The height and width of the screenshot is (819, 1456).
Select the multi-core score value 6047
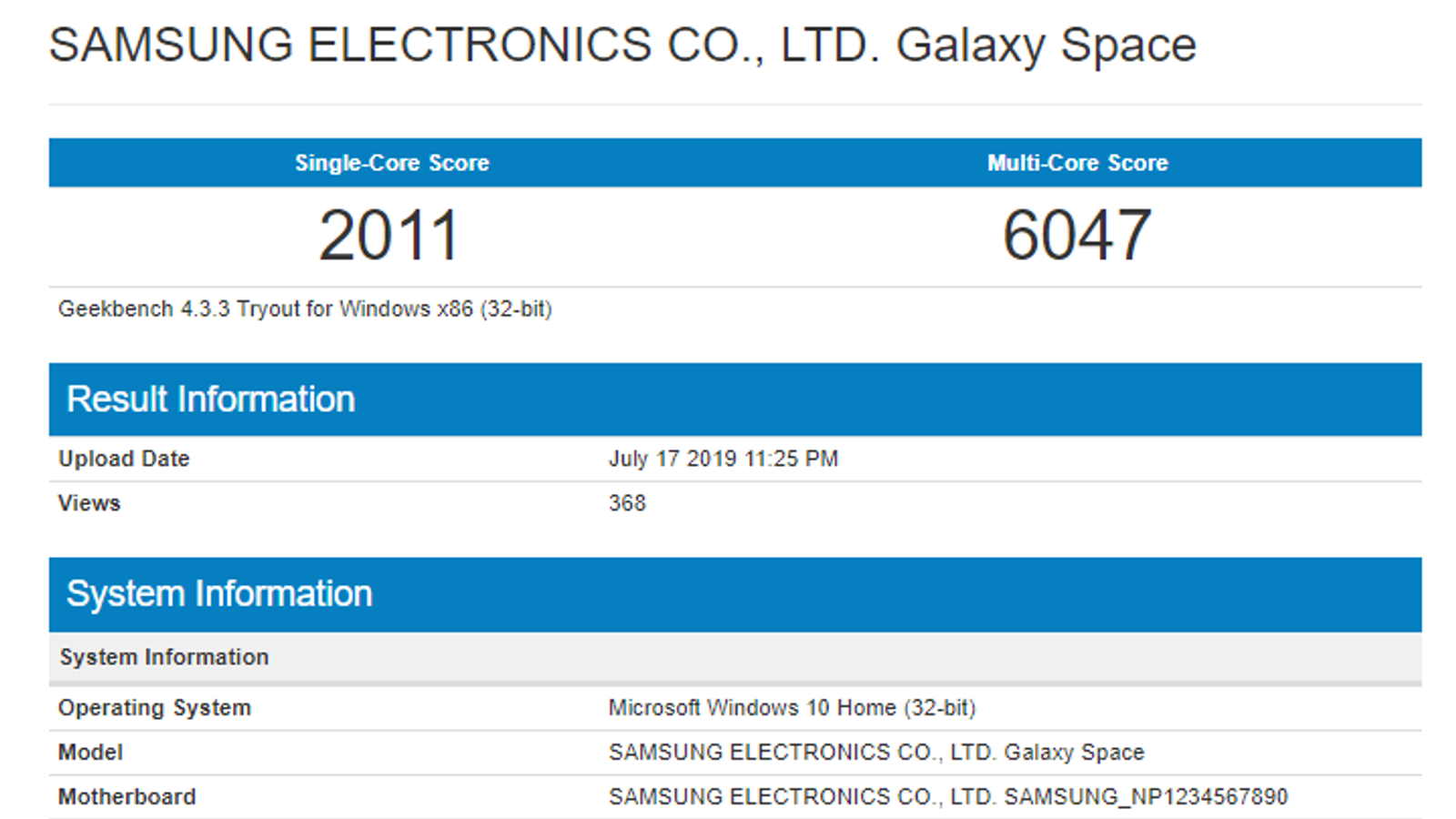[1077, 236]
